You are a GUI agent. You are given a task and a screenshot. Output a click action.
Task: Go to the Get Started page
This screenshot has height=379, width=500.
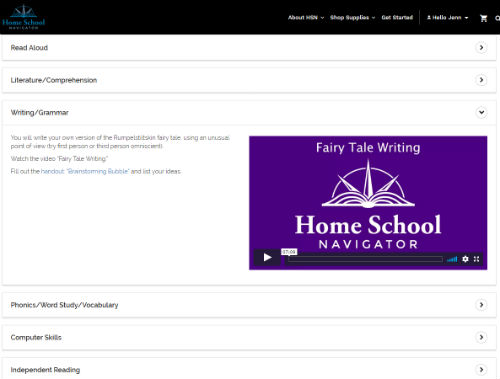coord(397,18)
